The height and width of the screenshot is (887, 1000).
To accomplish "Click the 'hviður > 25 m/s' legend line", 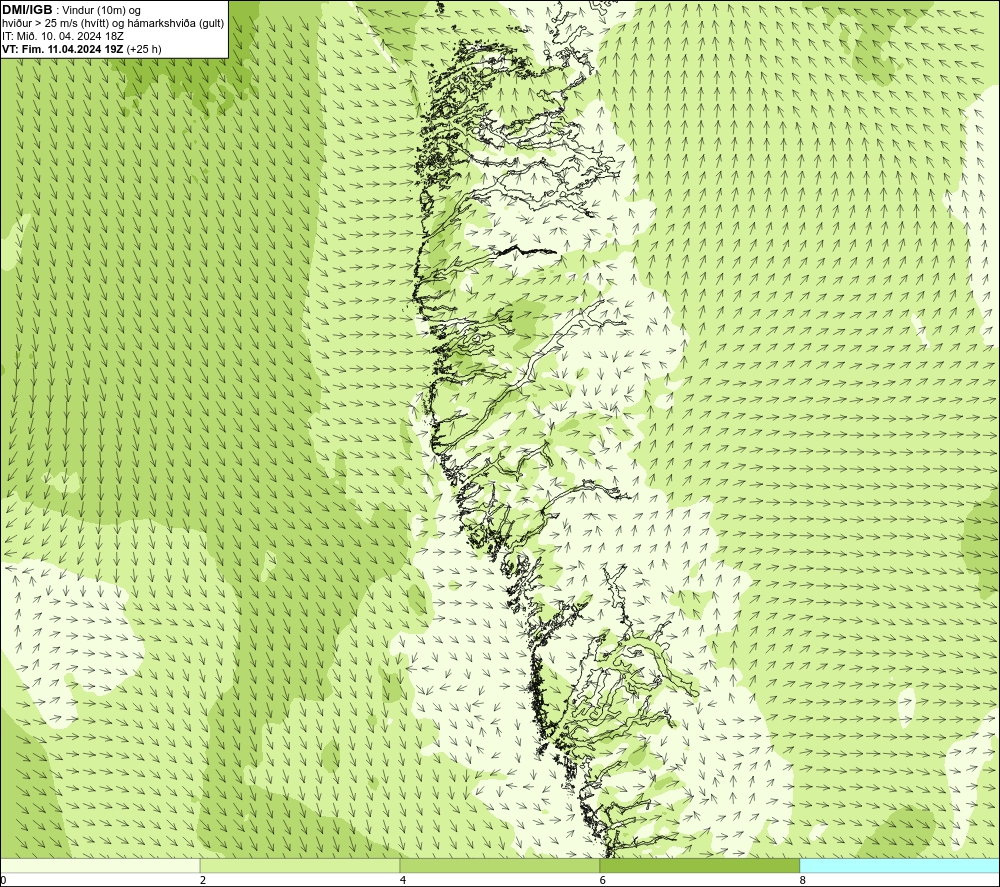I will (113, 24).
